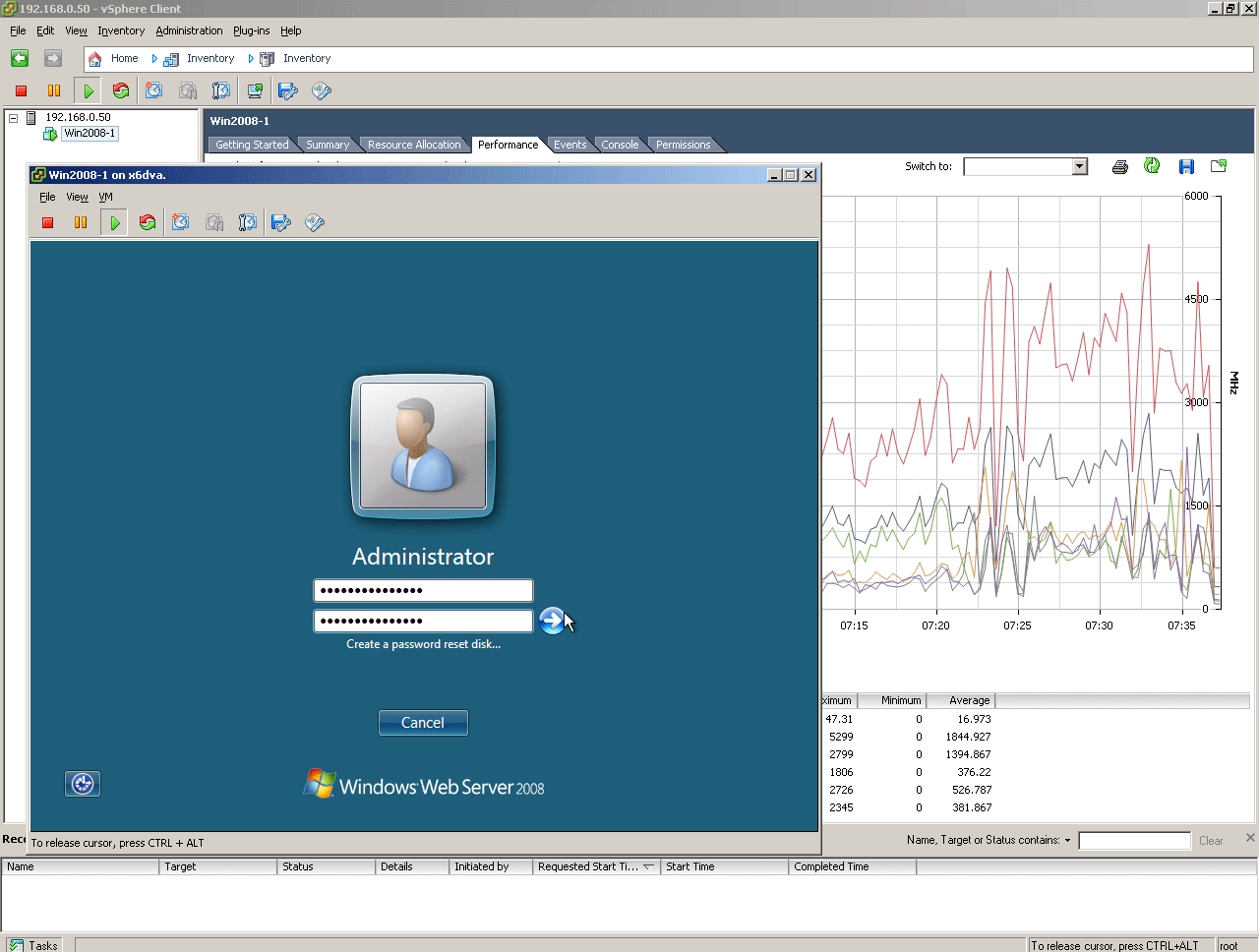Open the arrow between the two Inventory breadcrumbs
The height and width of the screenshot is (952, 1259).
click(x=251, y=59)
